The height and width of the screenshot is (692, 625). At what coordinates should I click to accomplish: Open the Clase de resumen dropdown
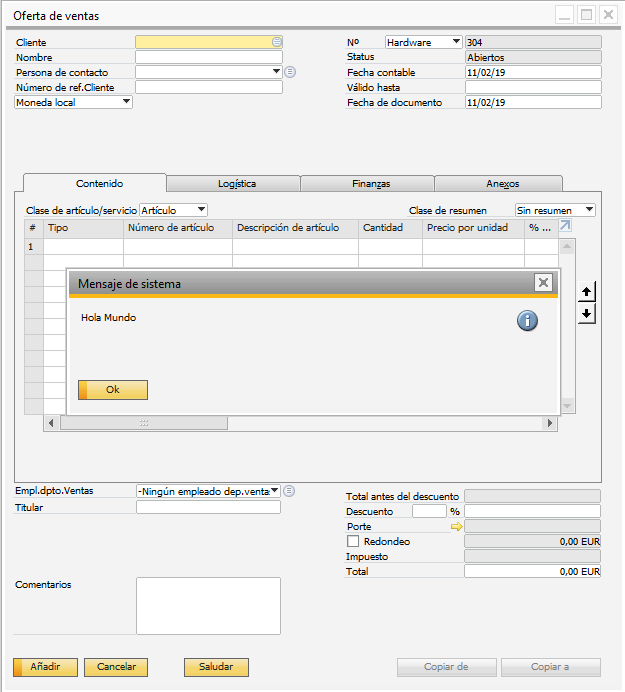589,210
